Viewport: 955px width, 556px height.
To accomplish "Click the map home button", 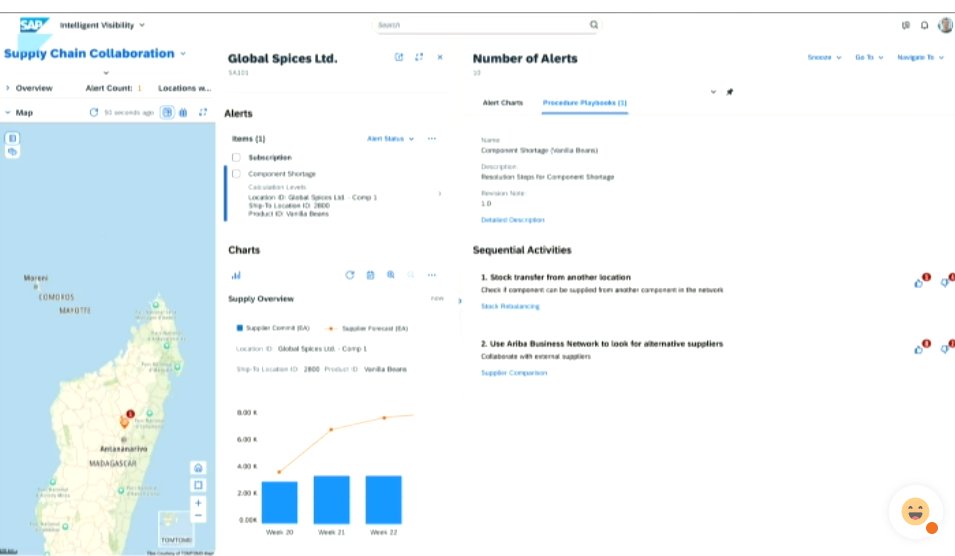I will tap(198, 468).
